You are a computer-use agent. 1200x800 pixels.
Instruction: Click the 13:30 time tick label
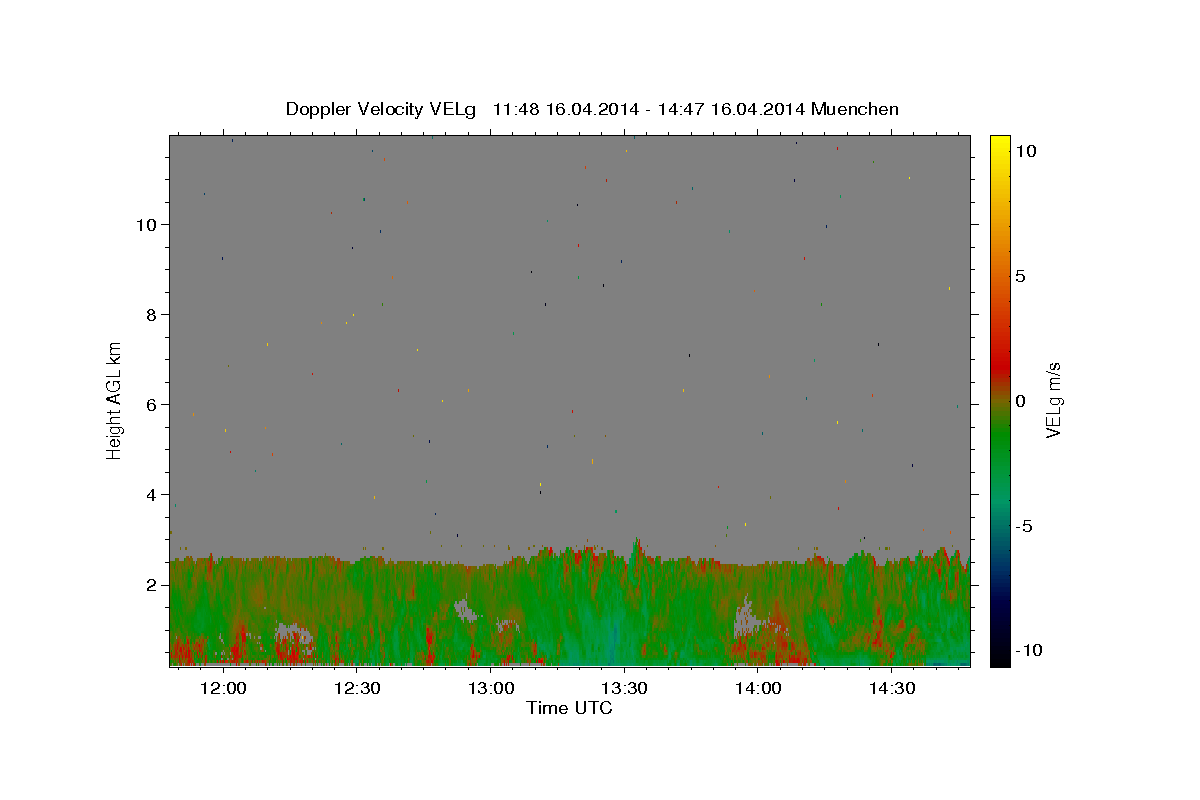[625, 689]
